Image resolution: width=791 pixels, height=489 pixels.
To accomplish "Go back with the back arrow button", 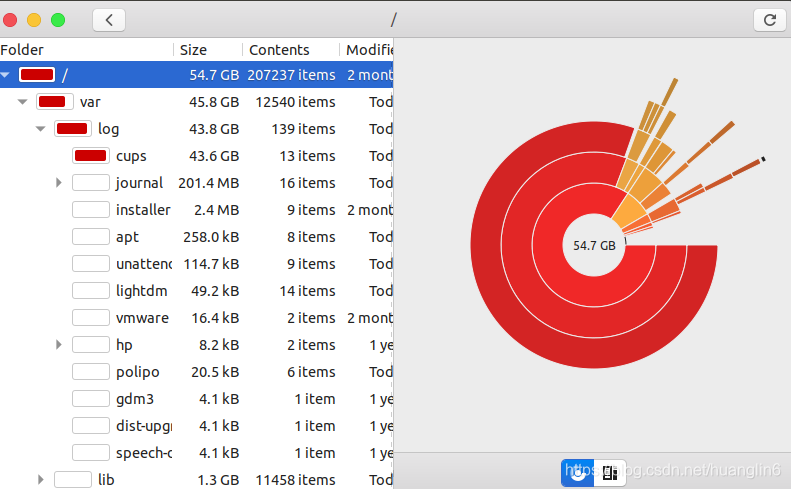I will (x=109, y=20).
